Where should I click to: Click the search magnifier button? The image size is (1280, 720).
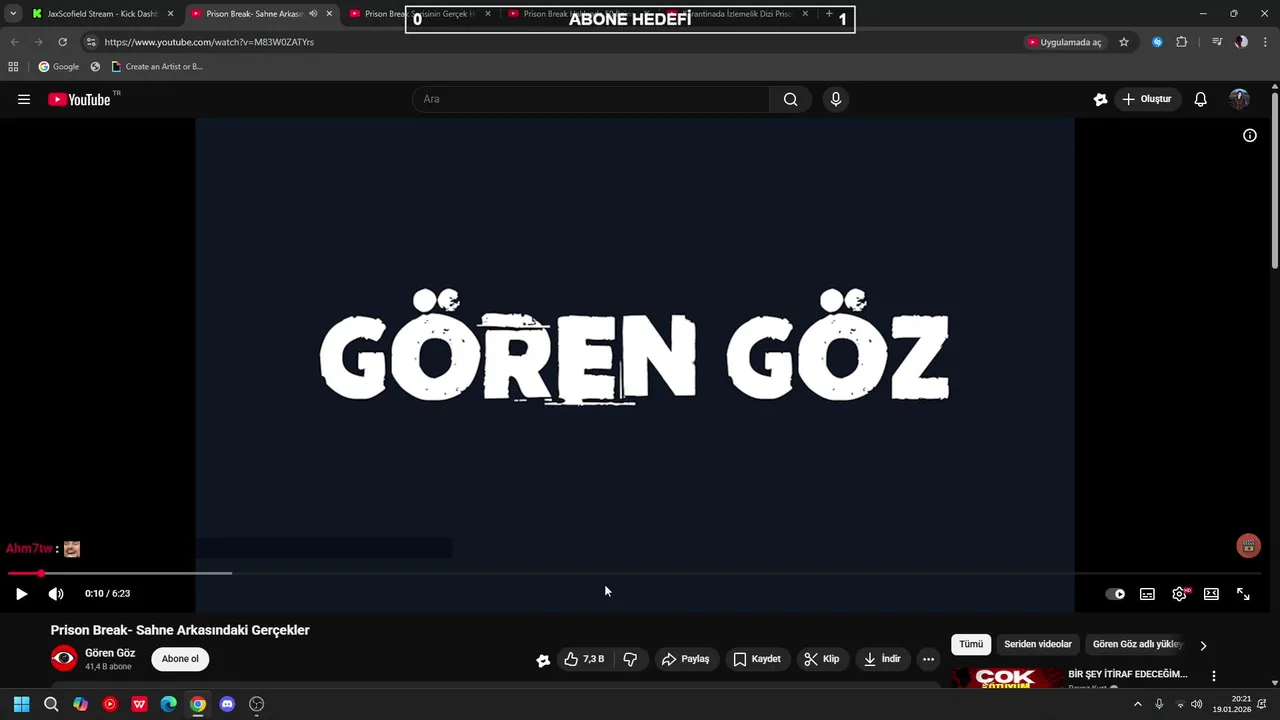click(790, 99)
